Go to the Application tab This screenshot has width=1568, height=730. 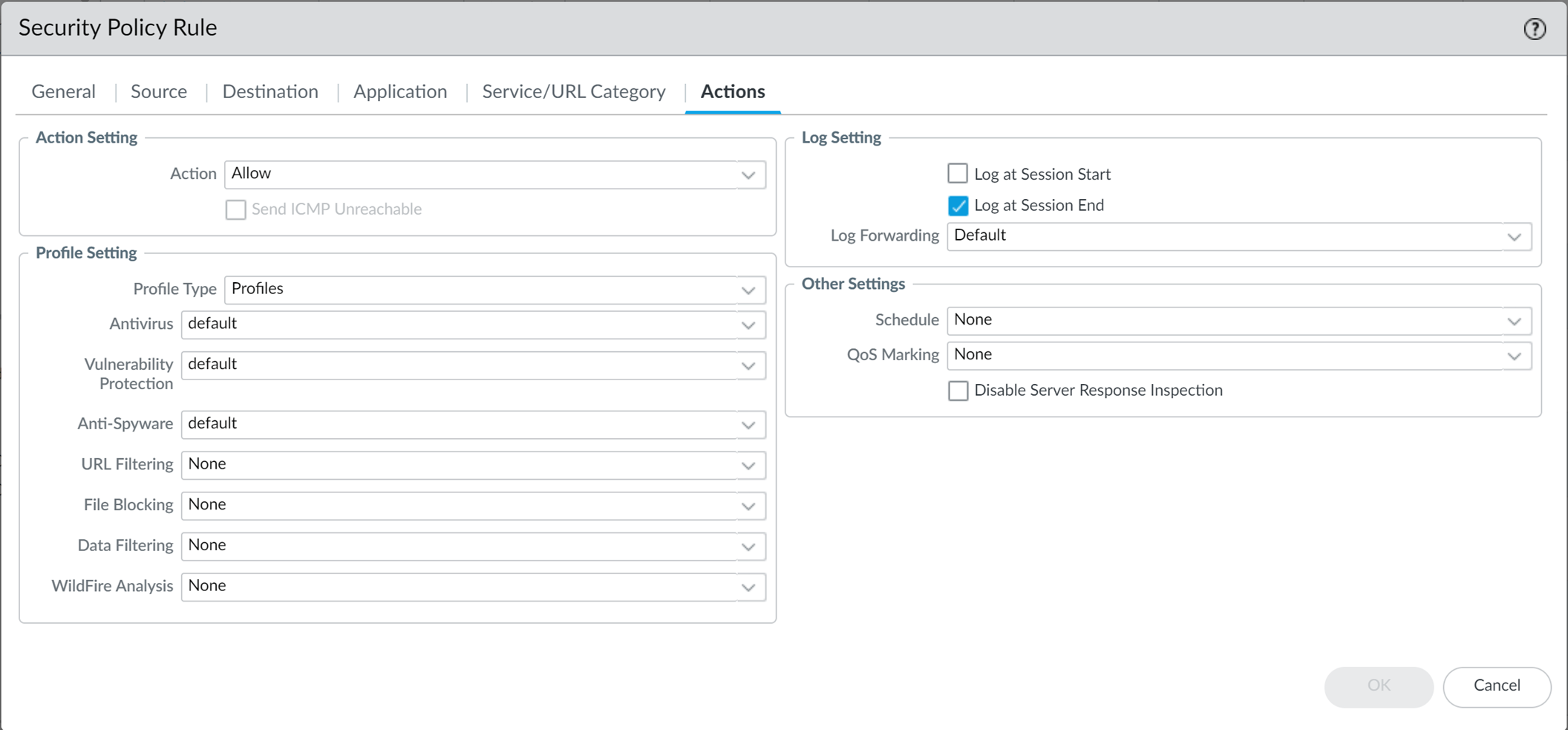(400, 91)
